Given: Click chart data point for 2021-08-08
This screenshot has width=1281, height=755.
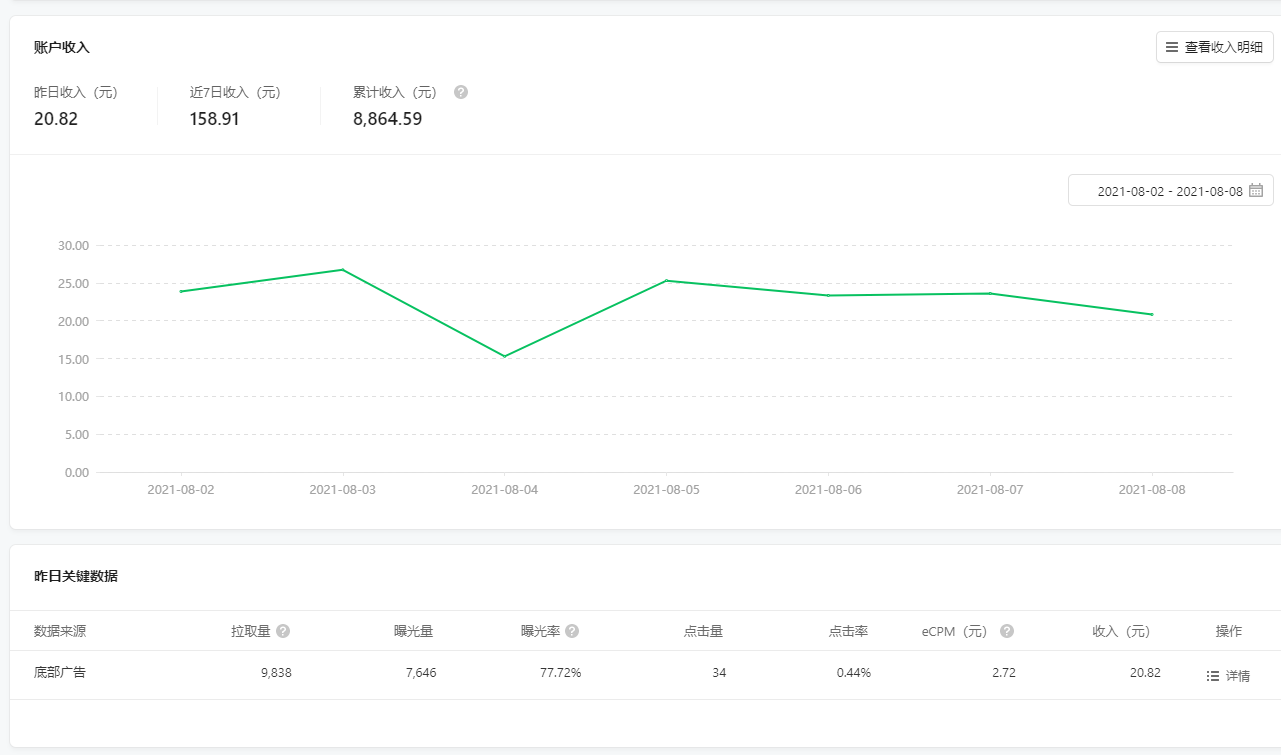Looking at the screenshot, I should (x=1152, y=314).
